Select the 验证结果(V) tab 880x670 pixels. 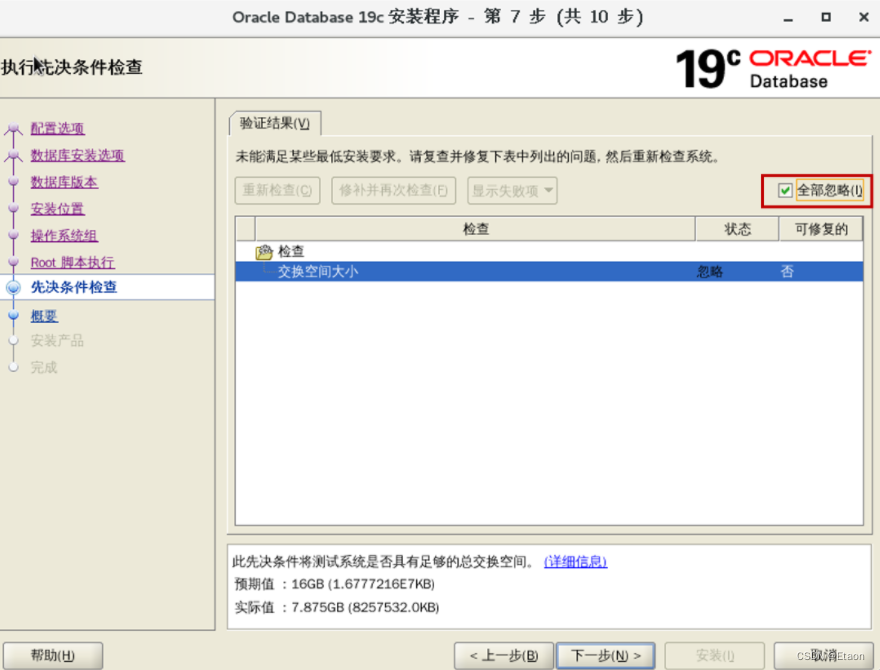click(x=275, y=123)
